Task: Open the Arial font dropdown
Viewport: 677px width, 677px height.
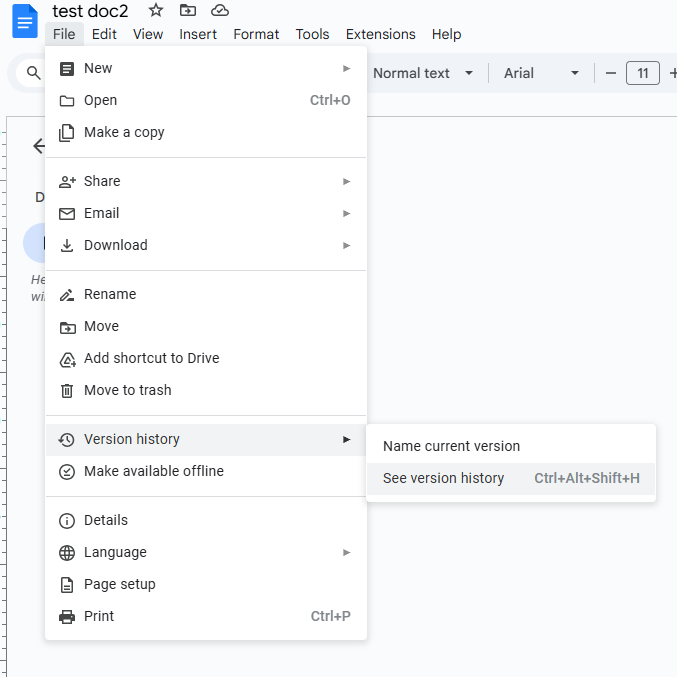Action: [x=541, y=73]
